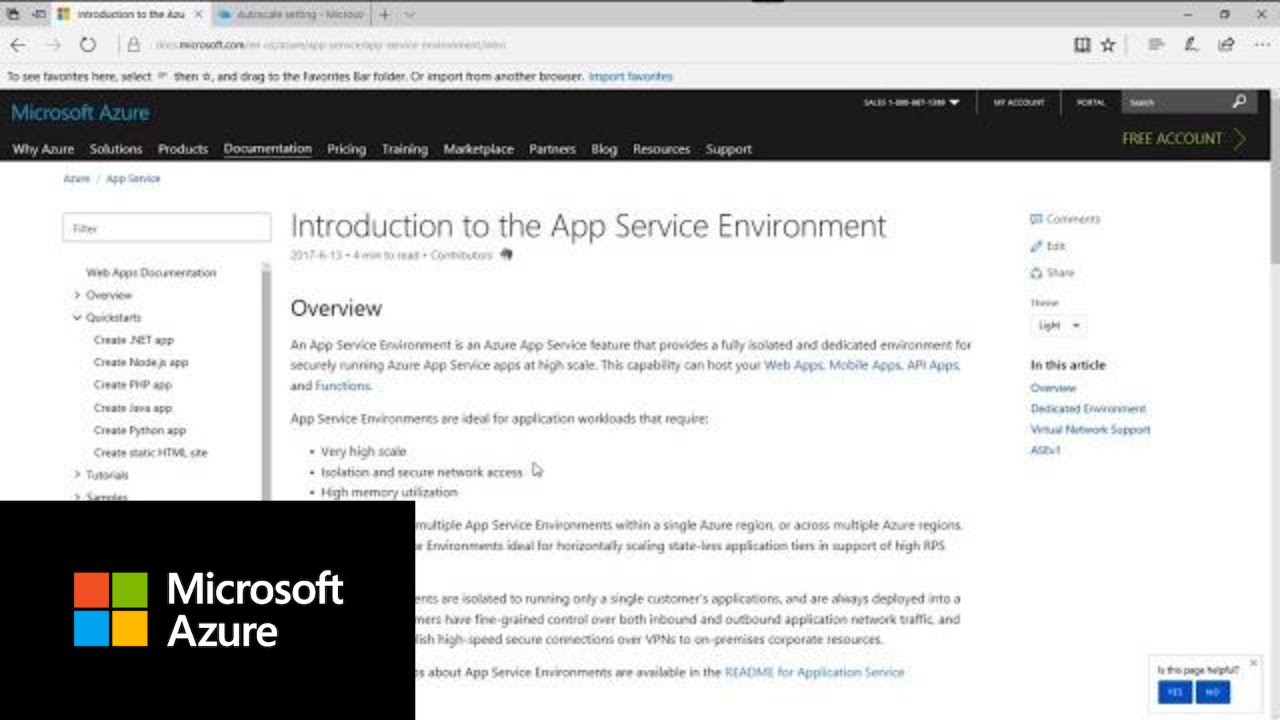Open Create PHP app in sidebar
This screenshot has width=1280, height=720.
(132, 385)
